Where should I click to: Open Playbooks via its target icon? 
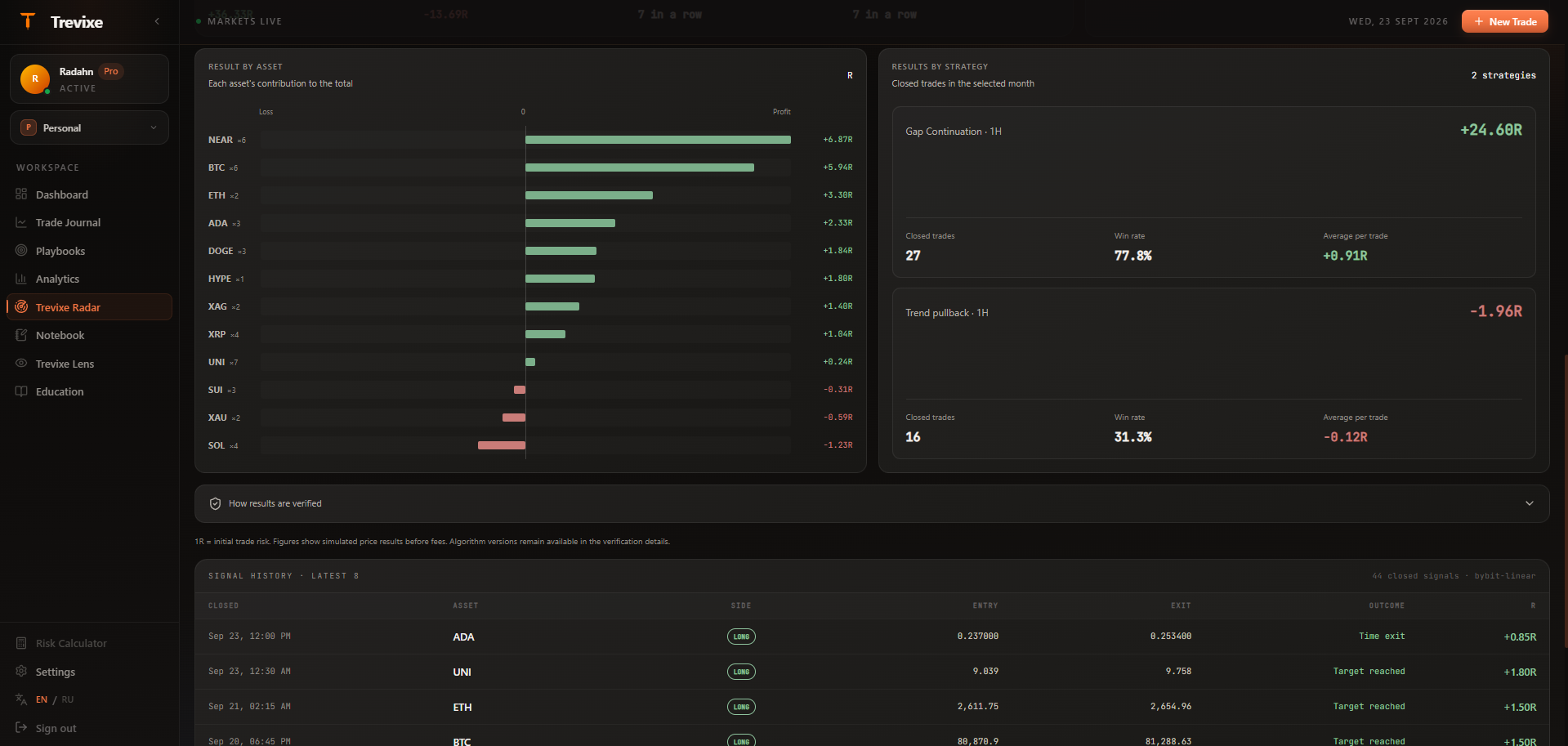(21, 251)
